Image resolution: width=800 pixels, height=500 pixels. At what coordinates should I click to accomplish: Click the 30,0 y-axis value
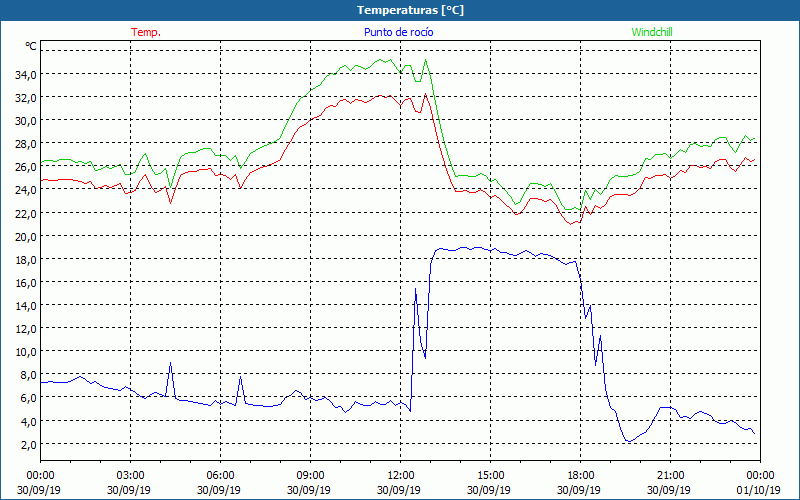point(26,121)
